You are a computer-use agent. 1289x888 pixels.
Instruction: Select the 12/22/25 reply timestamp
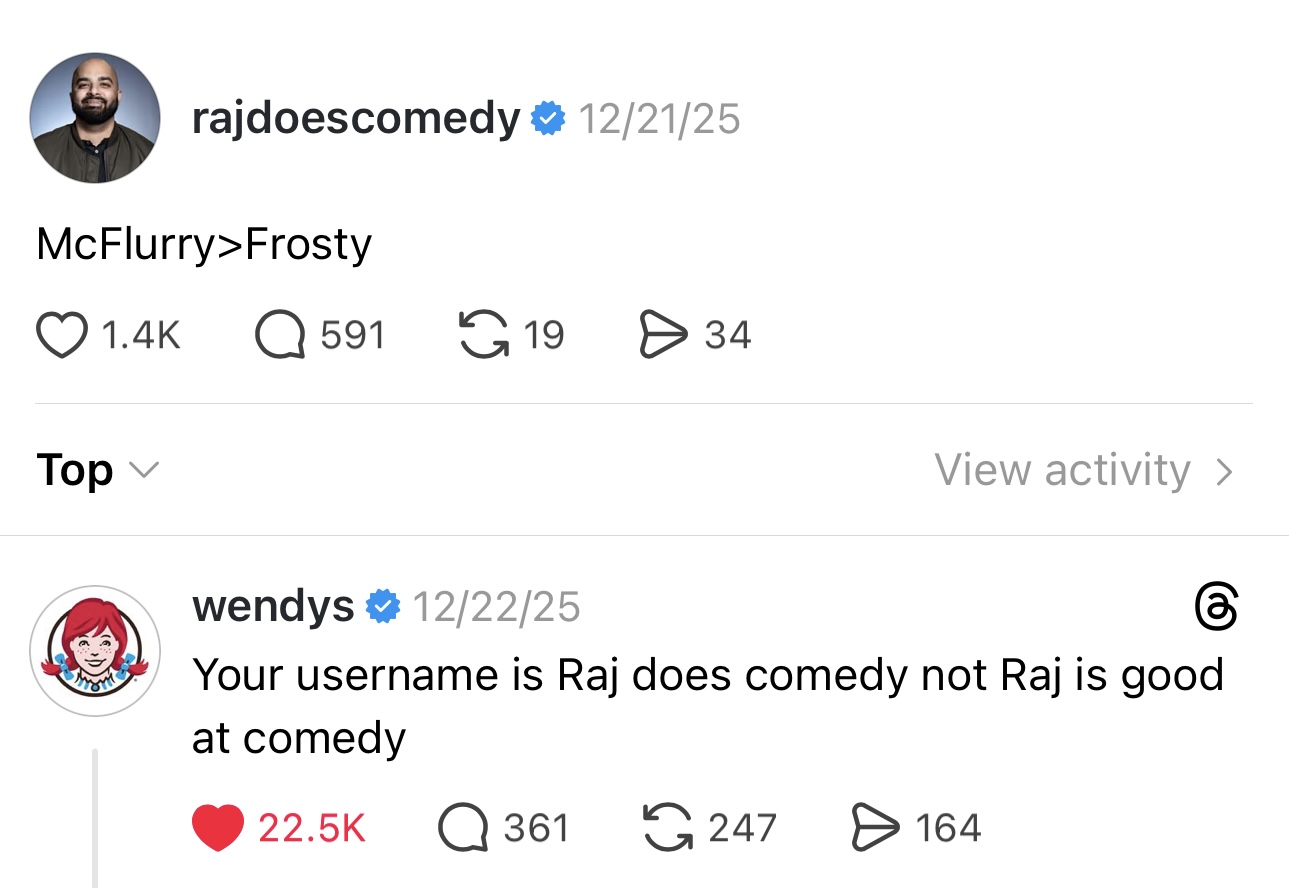496,606
